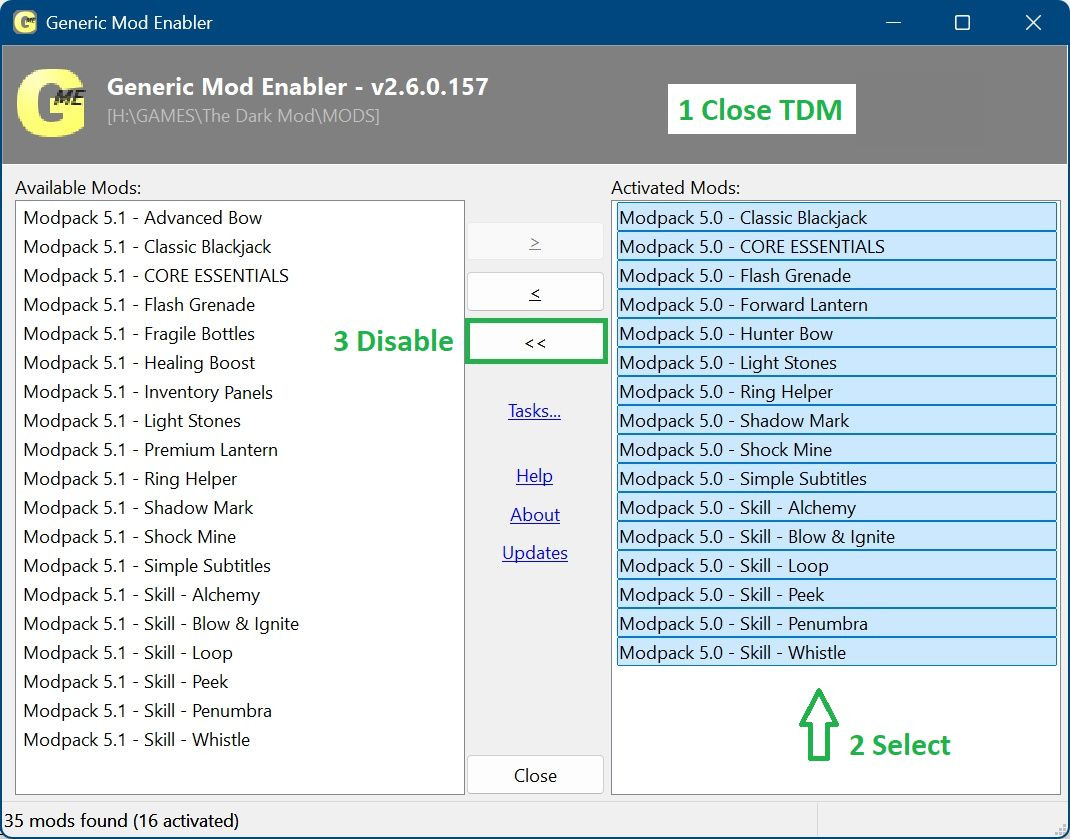This screenshot has width=1070, height=839.
Task: Select Modpack 5.1 - Flash Grenade
Action: (x=240, y=304)
